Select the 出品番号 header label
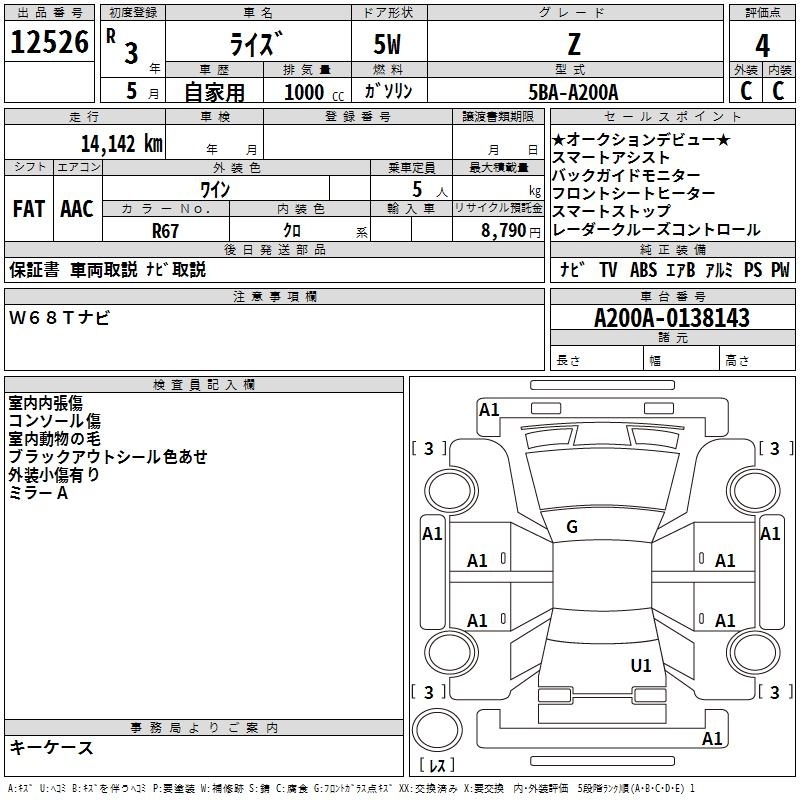This screenshot has width=800, height=800. 49,13
